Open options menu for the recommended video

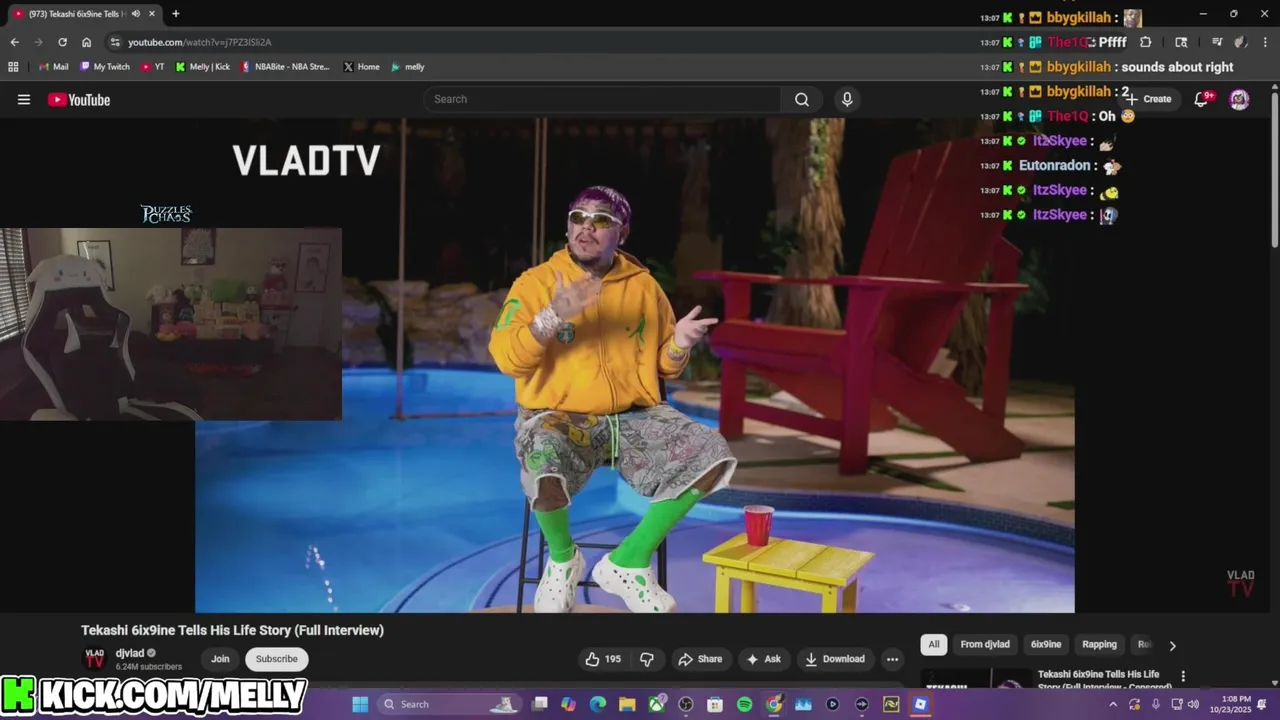[1183, 677]
